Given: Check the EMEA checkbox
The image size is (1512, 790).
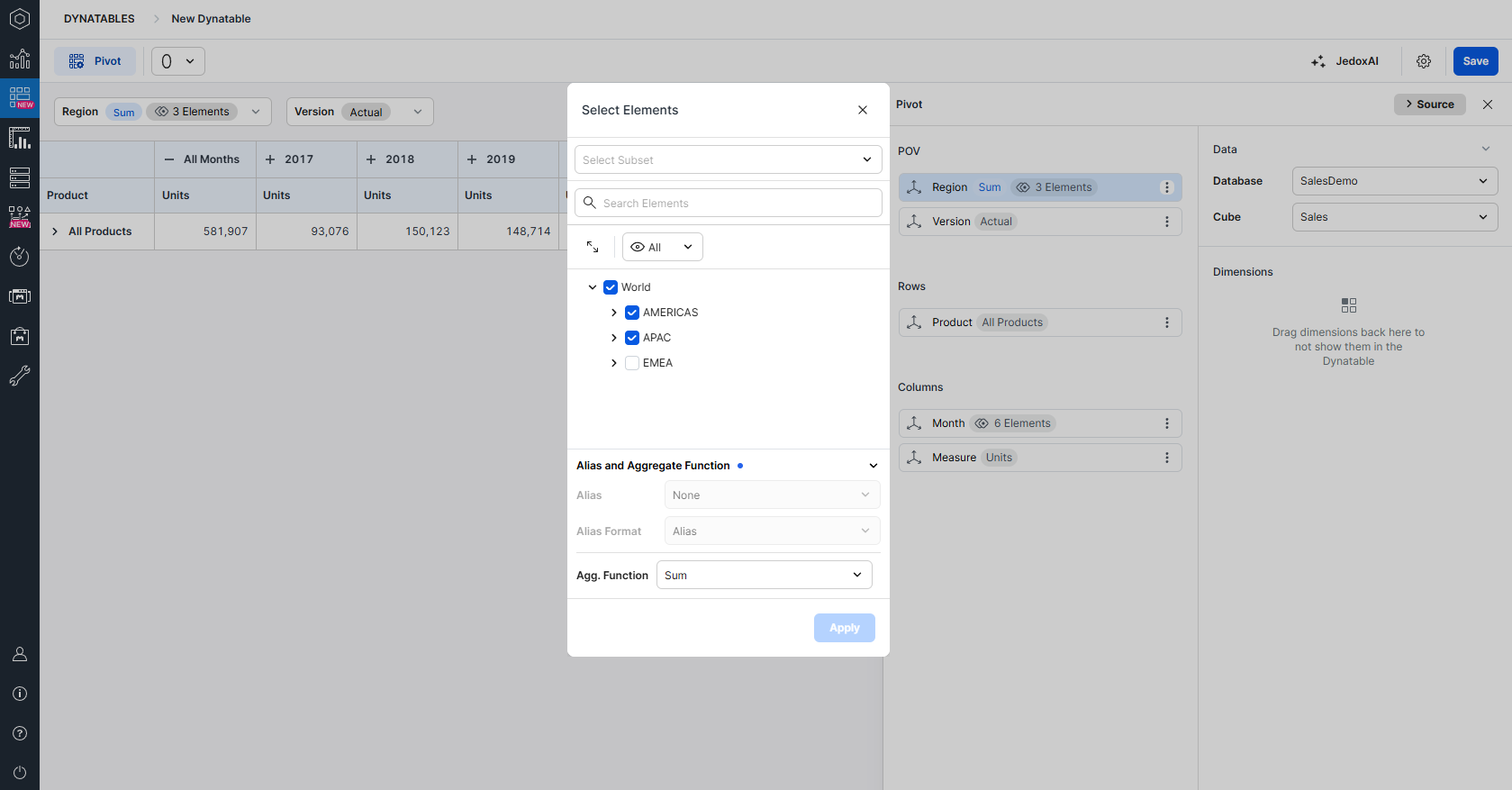Looking at the screenshot, I should pyautogui.click(x=632, y=363).
